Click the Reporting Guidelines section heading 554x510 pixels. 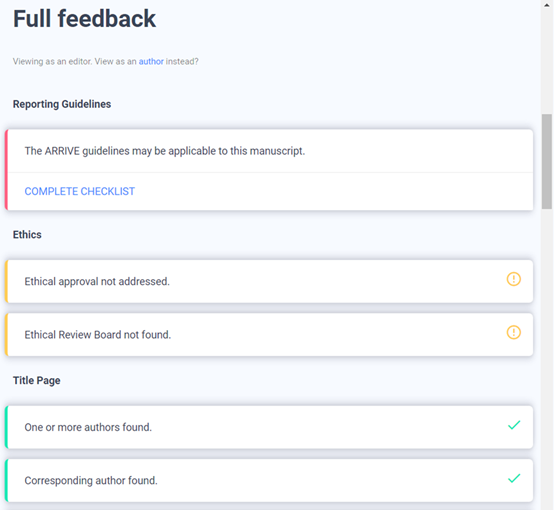(x=62, y=104)
